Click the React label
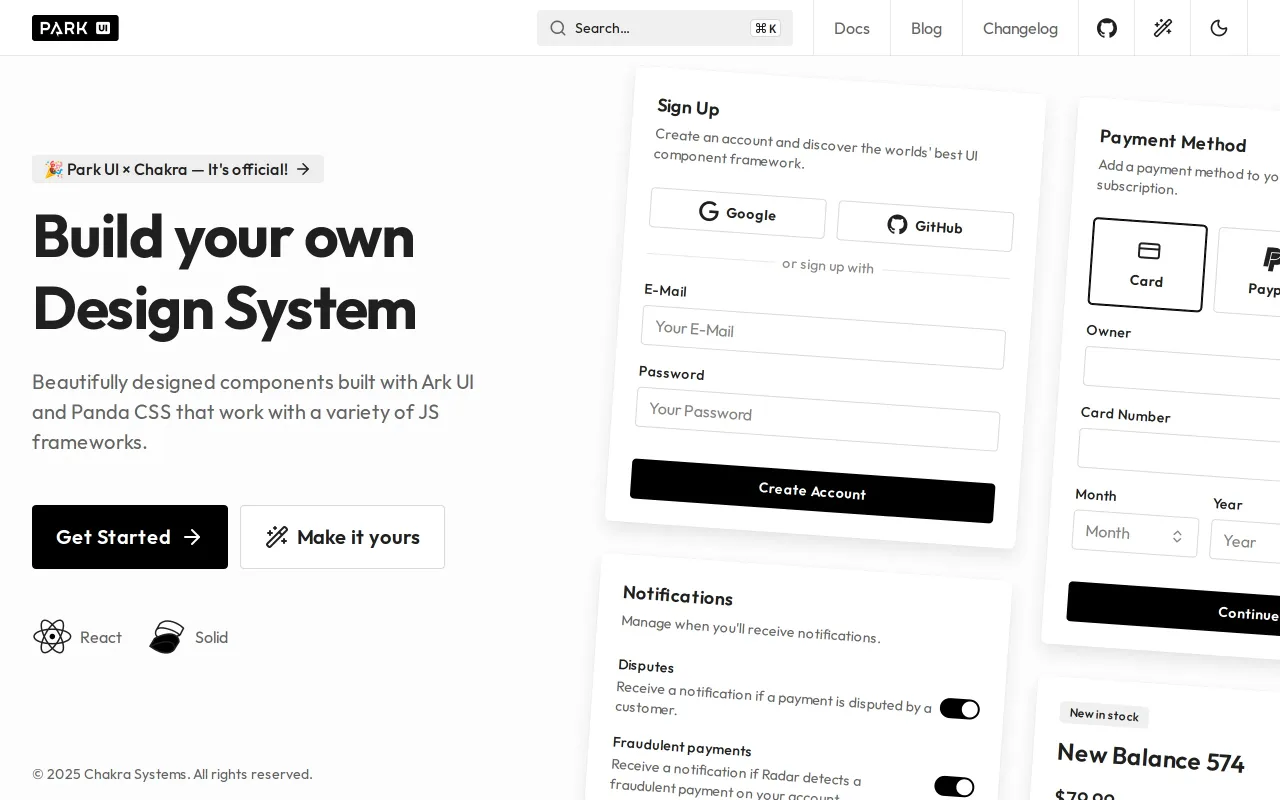This screenshot has height=800, width=1280. (x=101, y=637)
